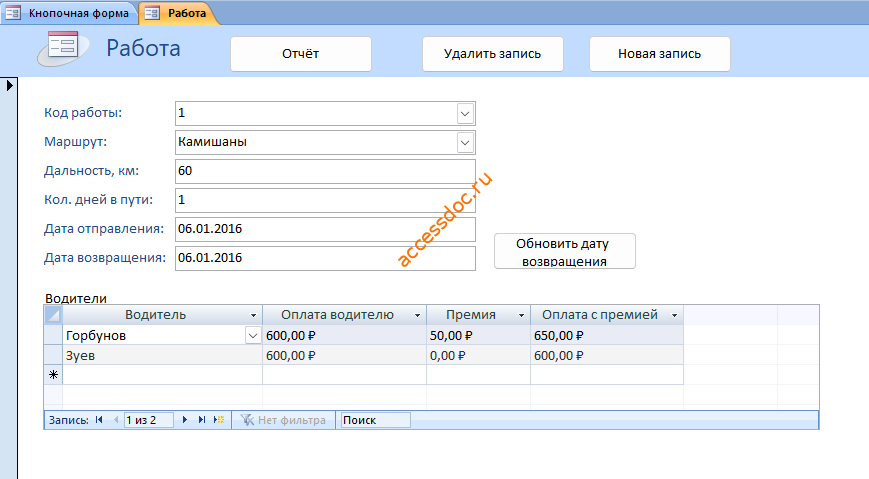Click Обновить дату возвращения button
The width and height of the screenshot is (869, 479).
click(565, 251)
